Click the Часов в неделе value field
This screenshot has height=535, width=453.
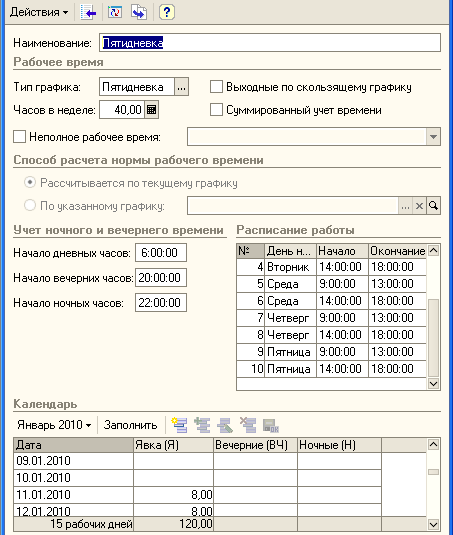tap(122, 110)
